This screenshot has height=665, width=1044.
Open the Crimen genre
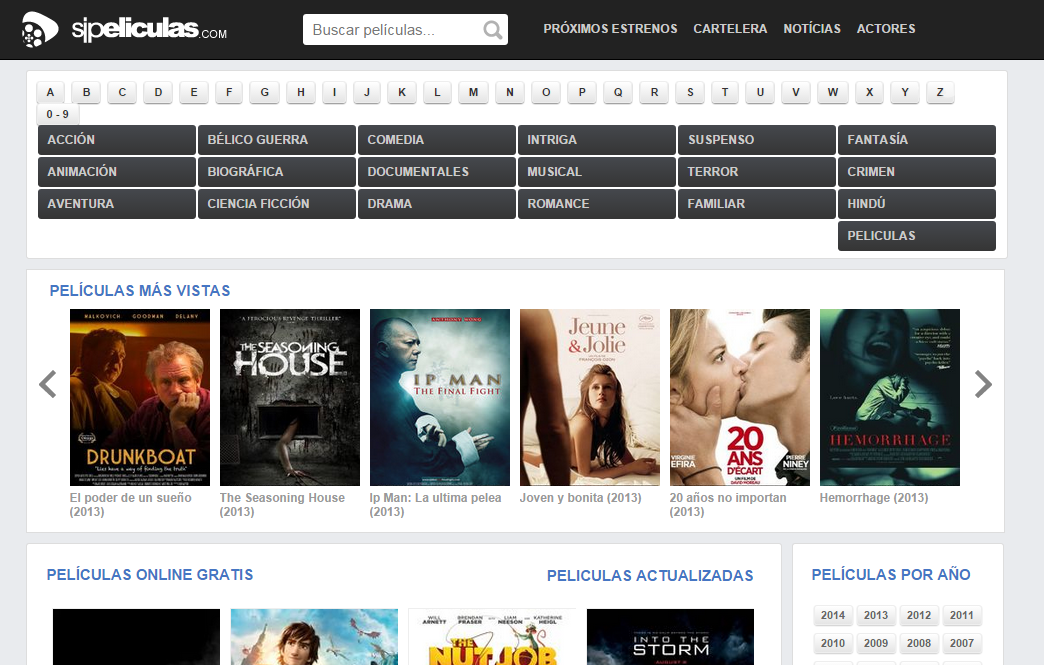[917, 172]
